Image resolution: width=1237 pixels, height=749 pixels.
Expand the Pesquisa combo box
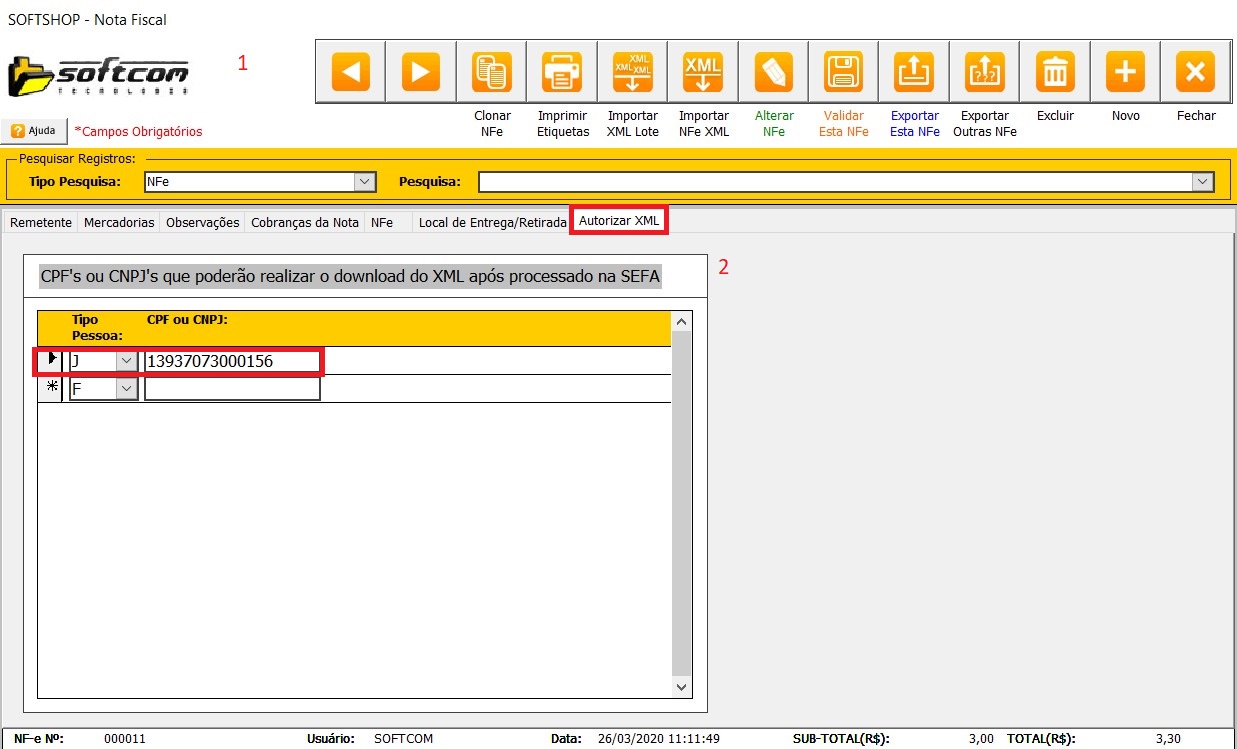[x=1203, y=182]
